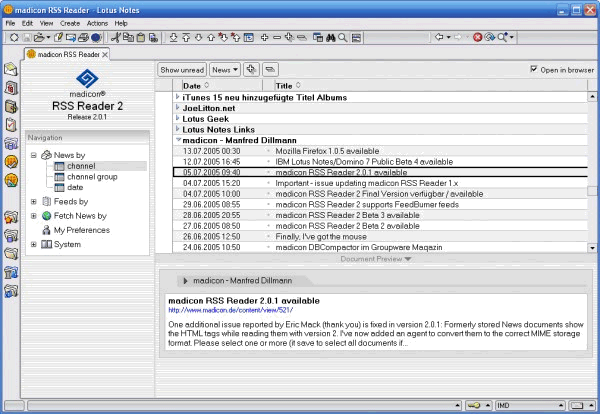This screenshot has height=414, width=600.
Task: Open the News dropdown button
Action: point(225,70)
